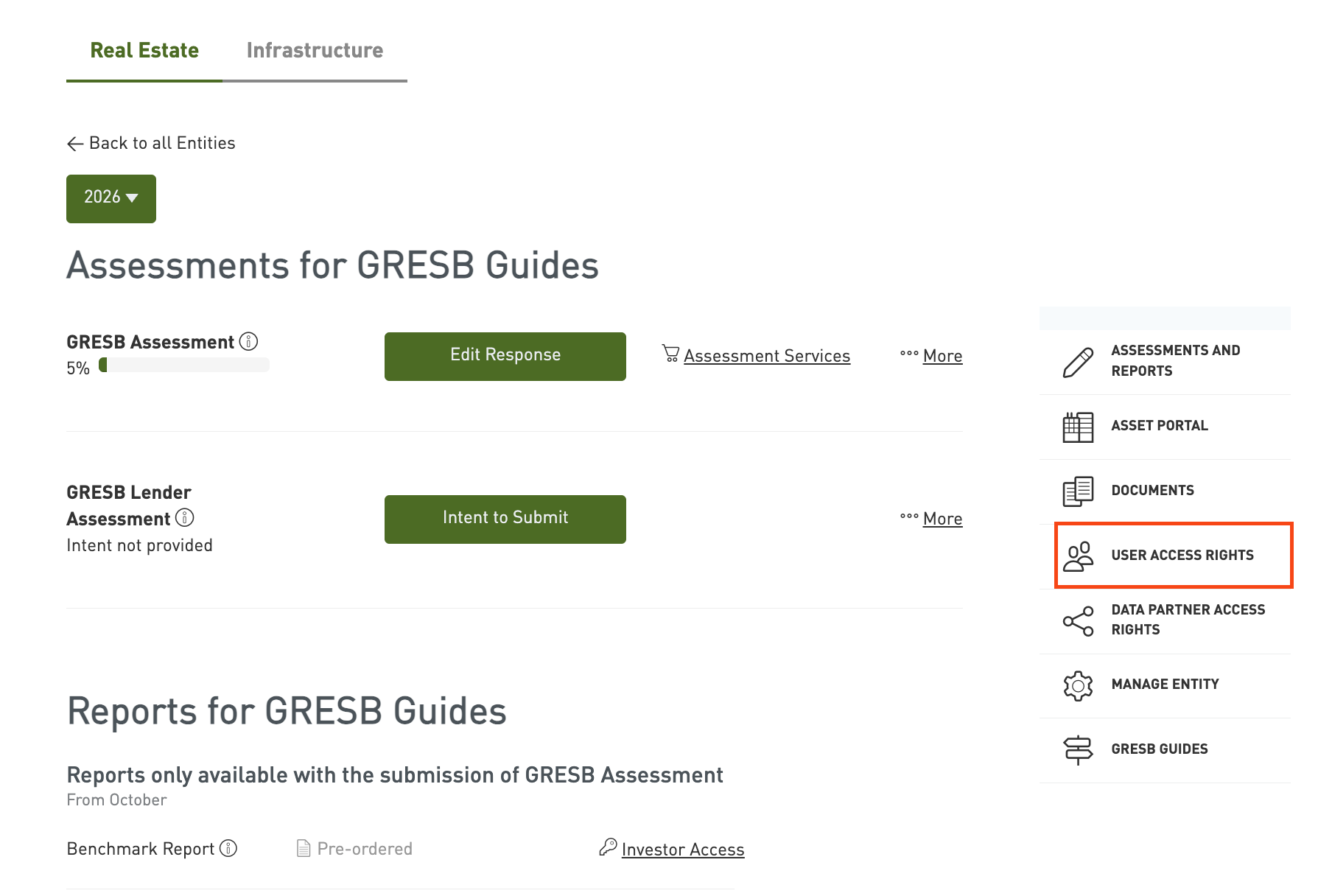Click the 5% assessment progress bar
1332x896 pixels.
pos(184,365)
